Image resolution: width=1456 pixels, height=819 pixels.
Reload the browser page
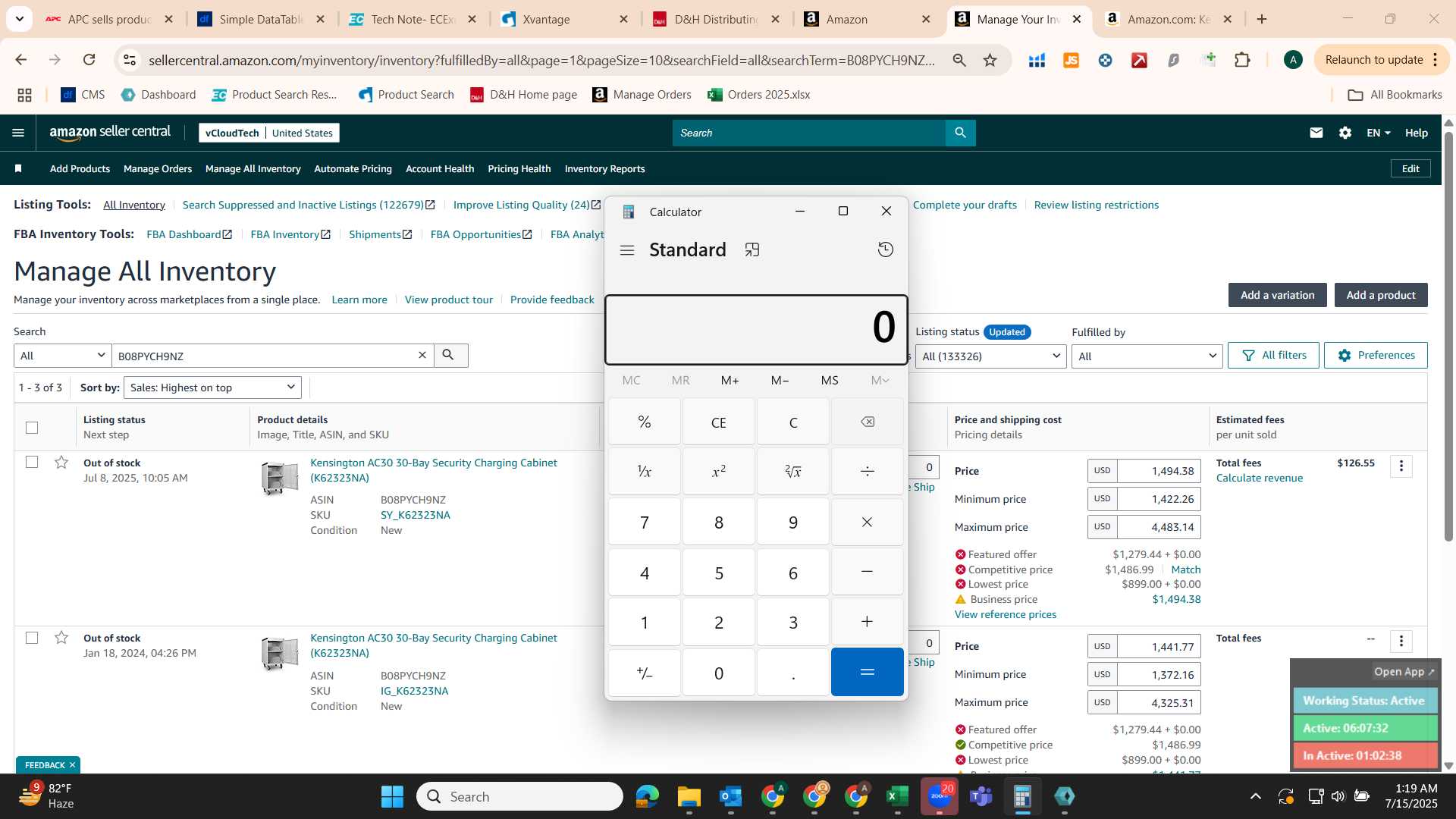89,60
